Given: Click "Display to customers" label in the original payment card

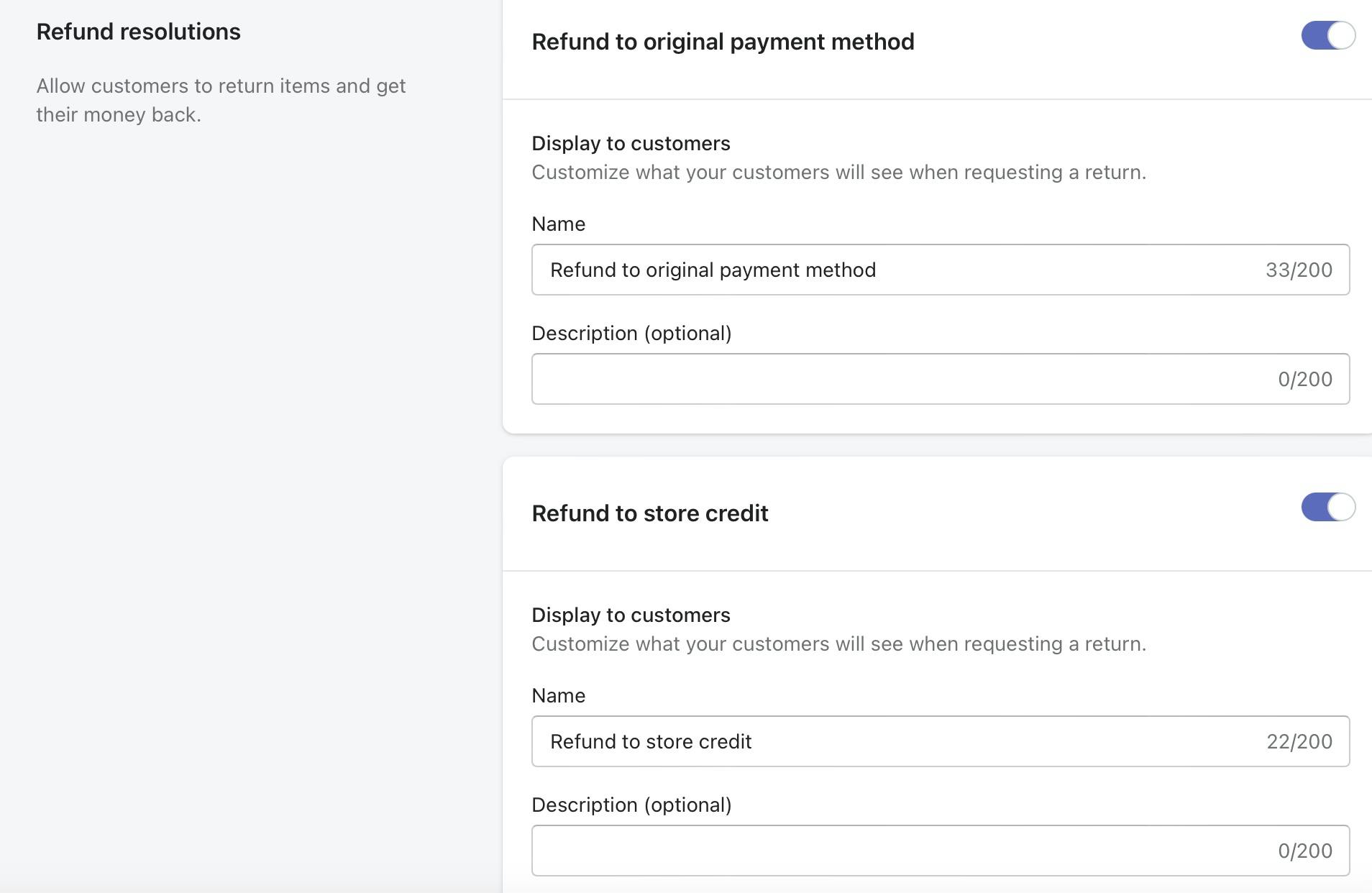Looking at the screenshot, I should coord(631,143).
